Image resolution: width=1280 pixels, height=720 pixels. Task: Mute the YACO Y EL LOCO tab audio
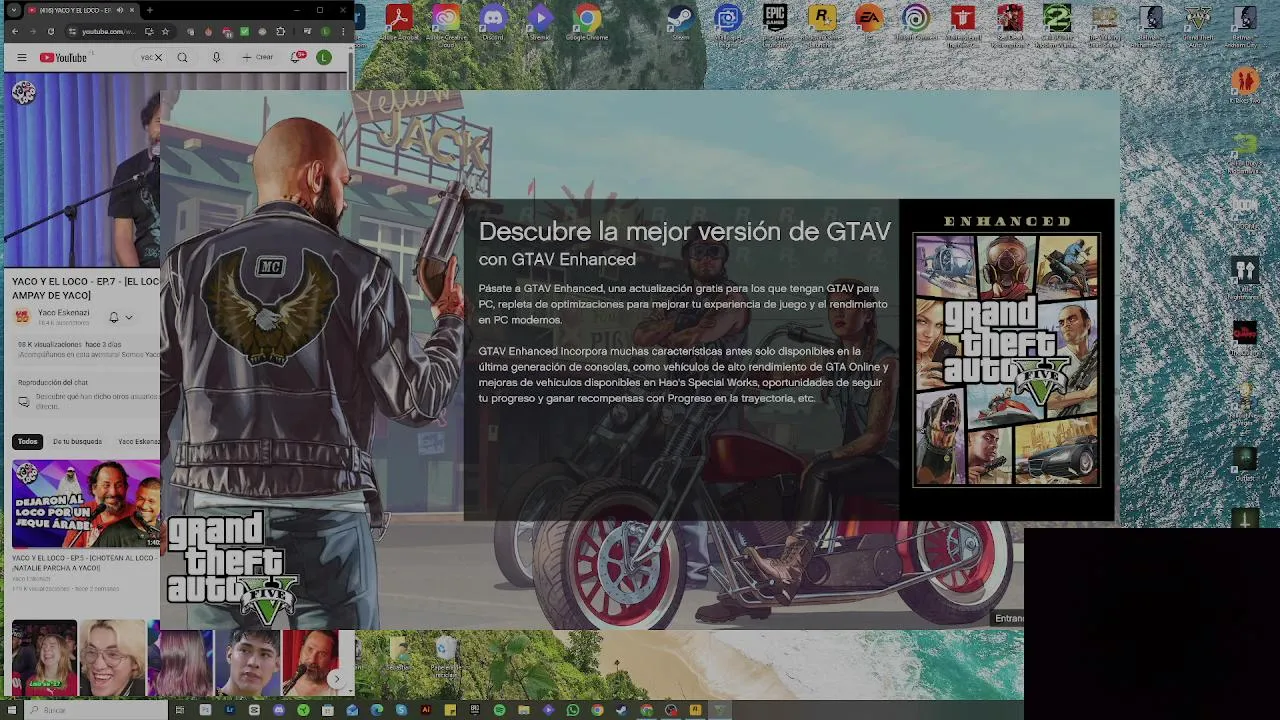tap(120, 10)
